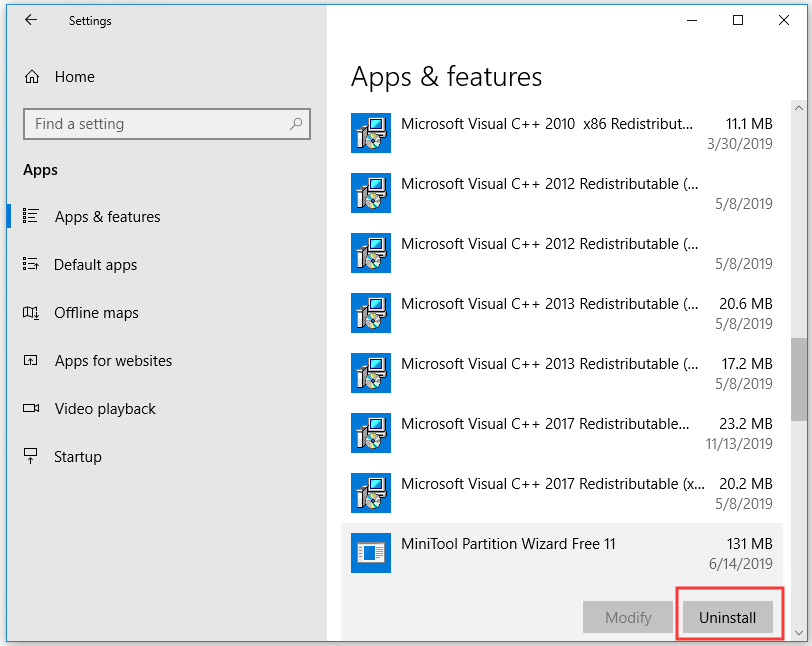Click the "3/30/2019" install date
The width and height of the screenshot is (812, 646).
[x=740, y=144]
